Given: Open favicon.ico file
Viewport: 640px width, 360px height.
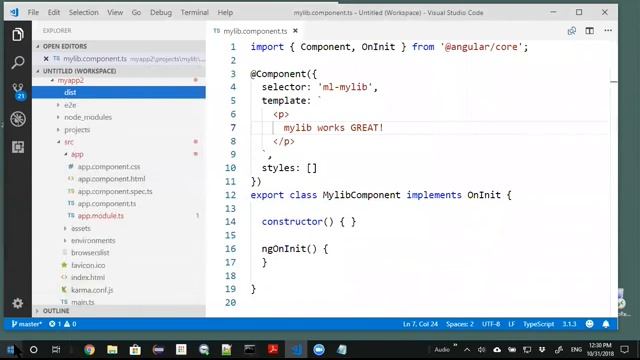Looking at the screenshot, I should click(x=88, y=265).
